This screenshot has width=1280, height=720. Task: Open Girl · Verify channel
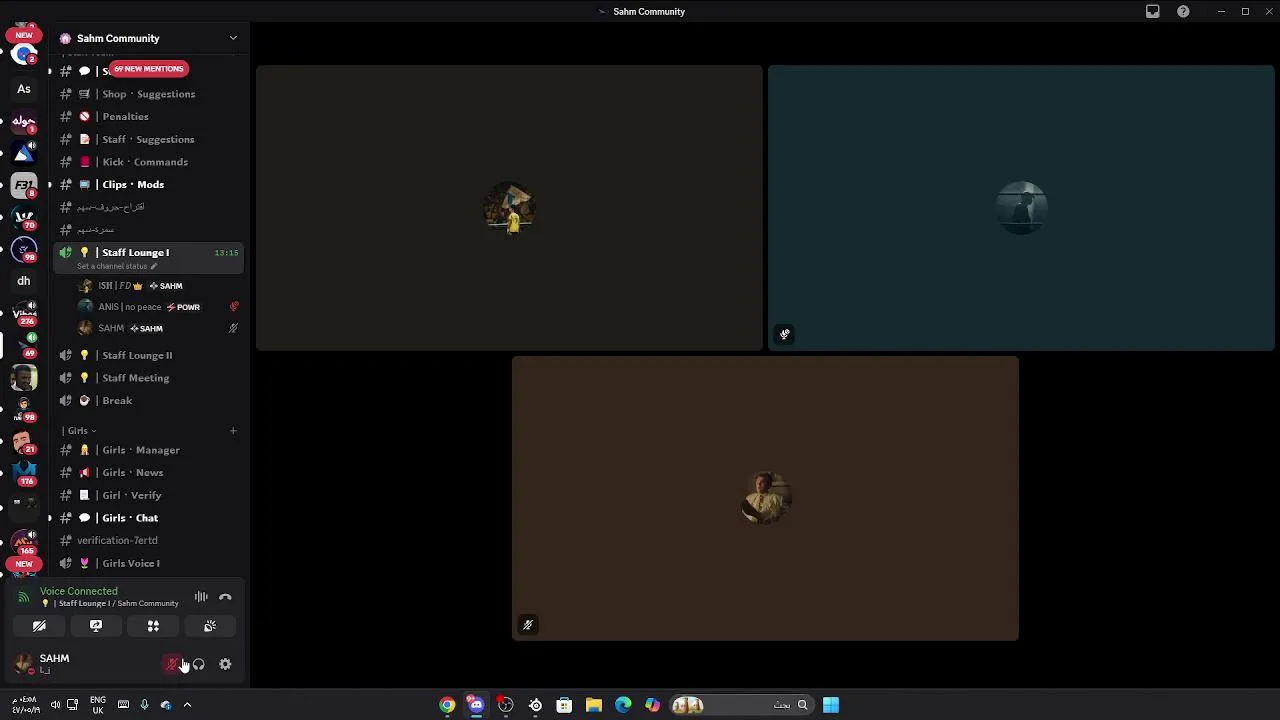pos(147,495)
